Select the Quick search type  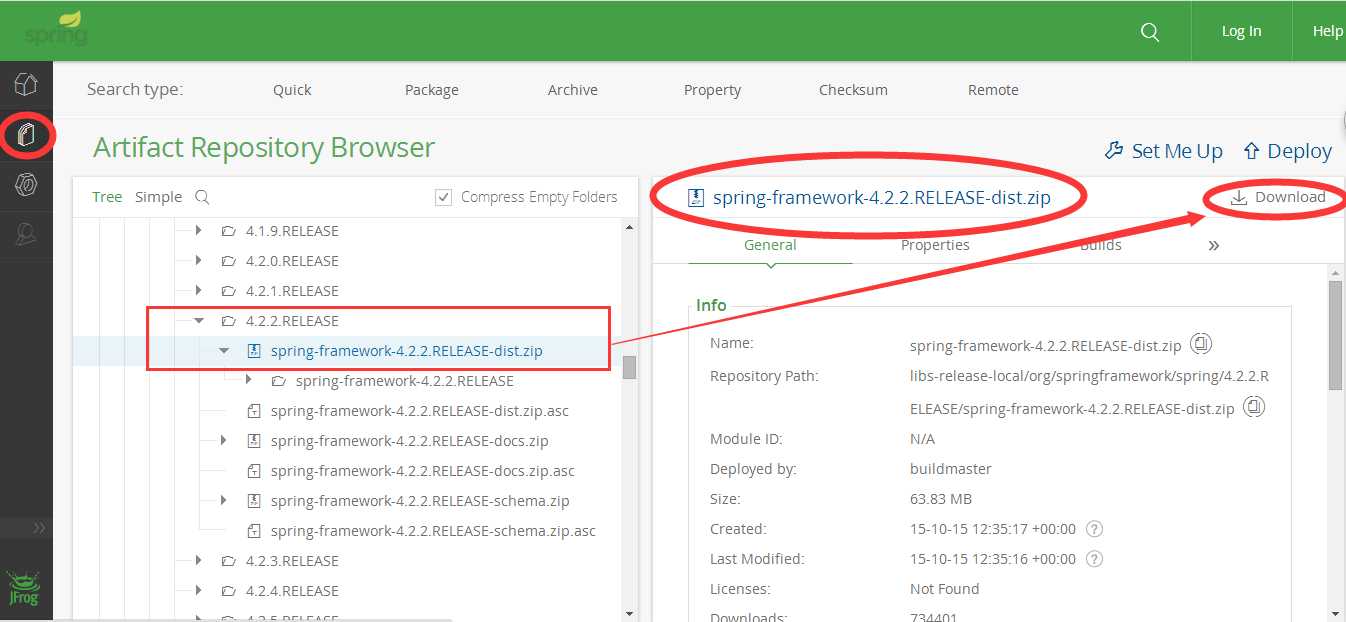click(x=292, y=90)
